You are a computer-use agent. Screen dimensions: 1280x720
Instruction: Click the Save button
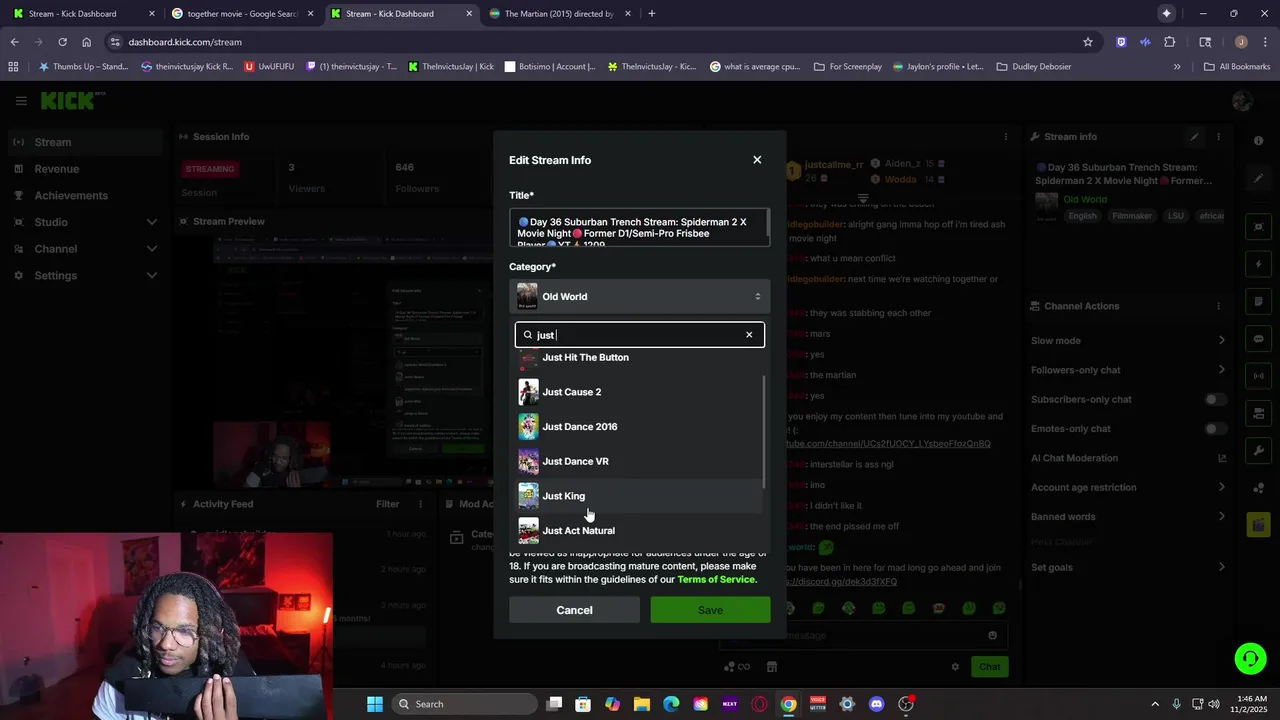(x=710, y=610)
